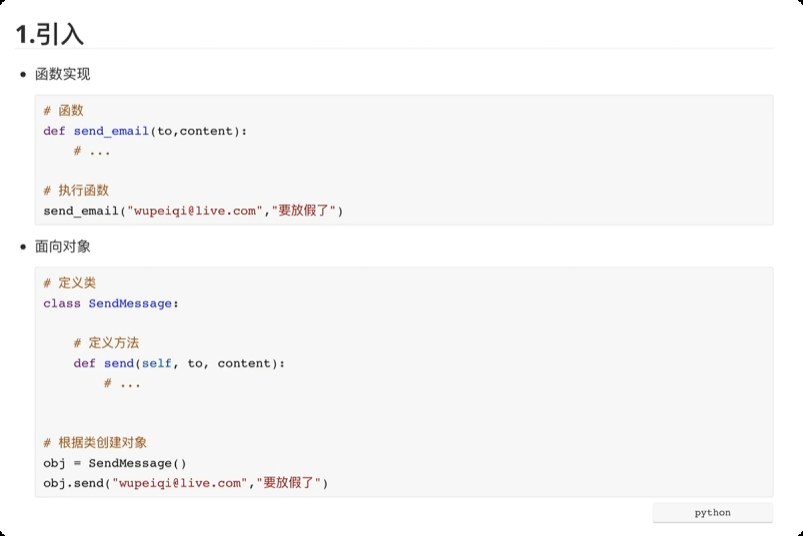The image size is (803, 536).
Task: Click the "# 定义方法" comment
Action: [x=106, y=343]
